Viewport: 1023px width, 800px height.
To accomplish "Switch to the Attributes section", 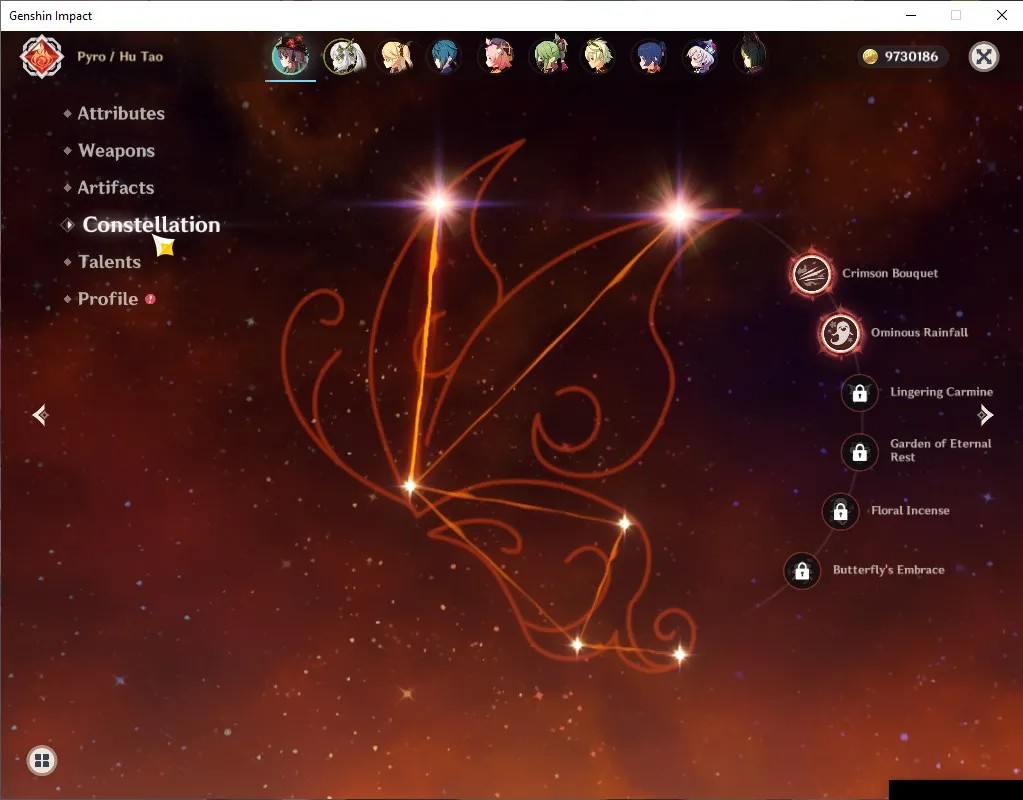I will point(121,114).
